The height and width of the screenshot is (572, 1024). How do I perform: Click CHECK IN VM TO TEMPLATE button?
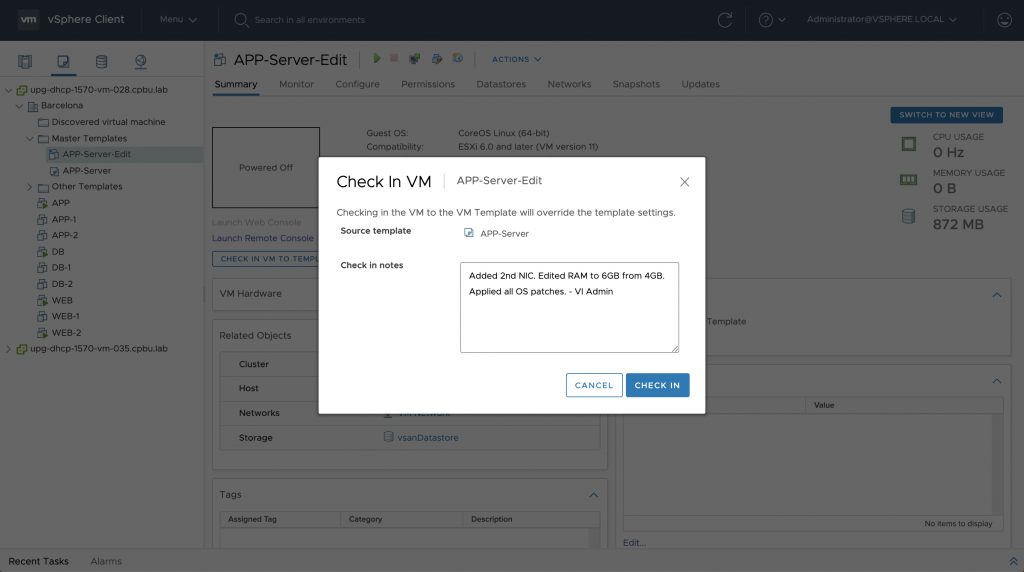pos(266,259)
